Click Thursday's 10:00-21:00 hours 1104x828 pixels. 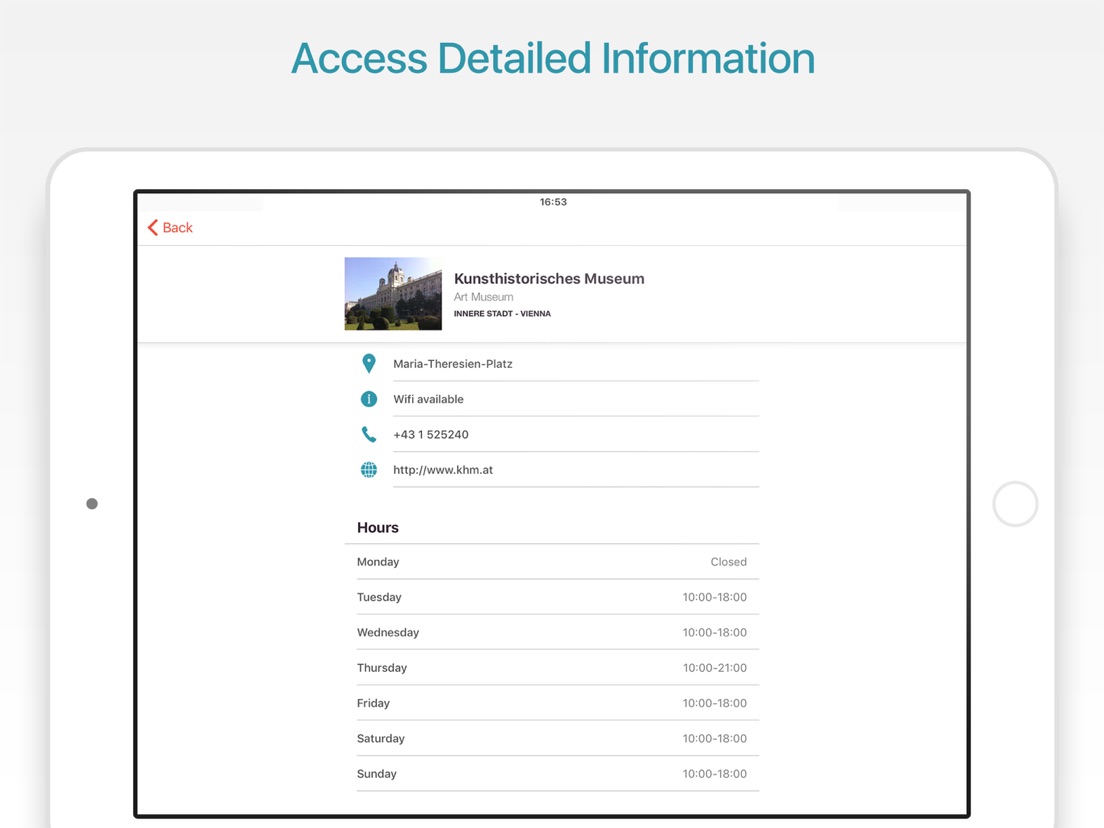click(715, 667)
